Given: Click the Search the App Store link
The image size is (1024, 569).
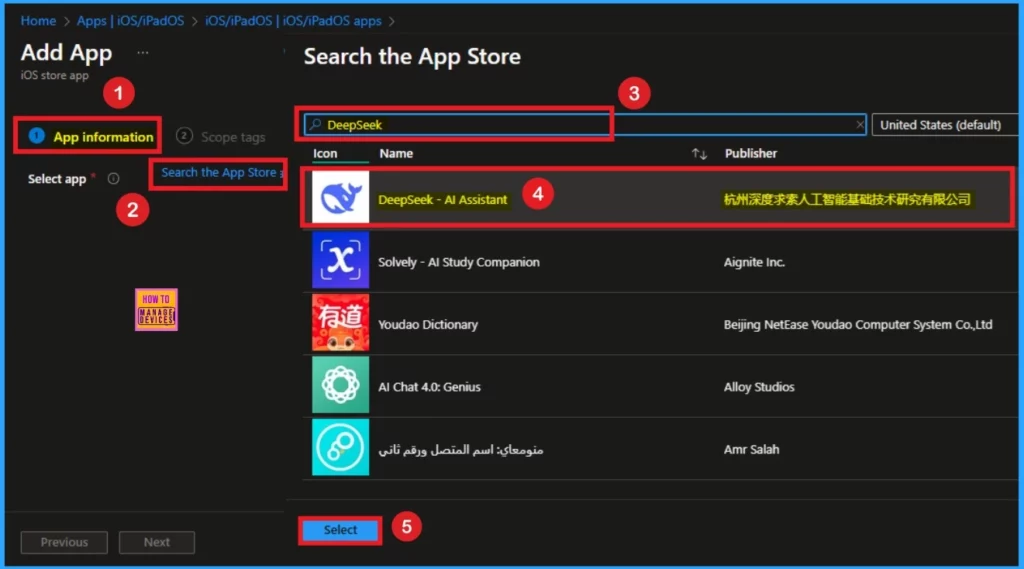Looking at the screenshot, I should click(x=219, y=172).
